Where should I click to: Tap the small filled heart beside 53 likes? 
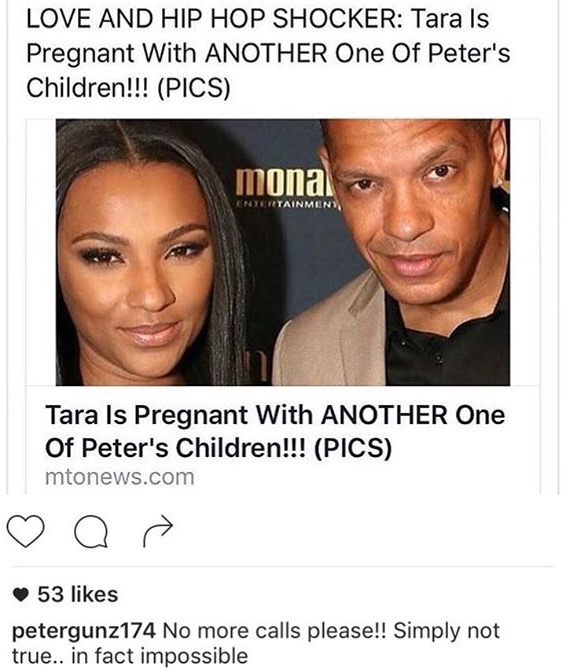[x=21, y=594]
